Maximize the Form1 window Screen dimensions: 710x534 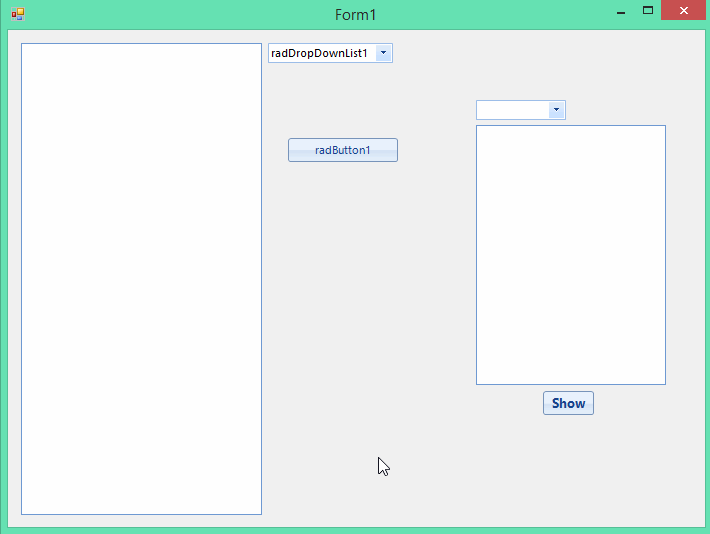pos(648,11)
